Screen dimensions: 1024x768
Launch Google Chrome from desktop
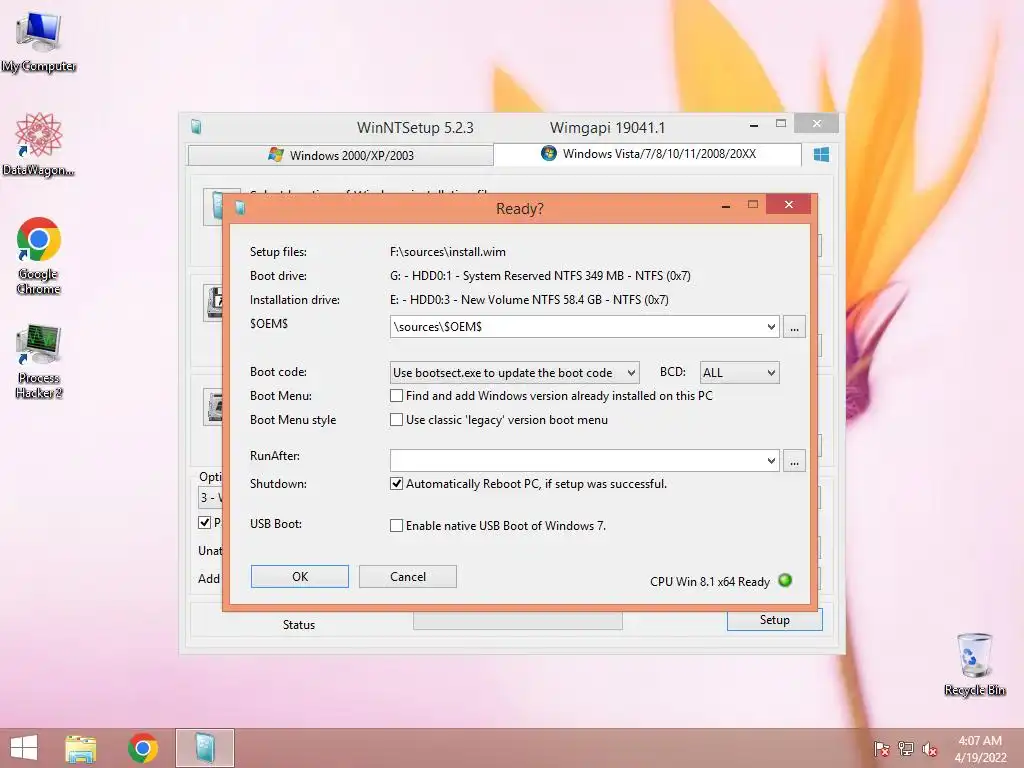39,255
